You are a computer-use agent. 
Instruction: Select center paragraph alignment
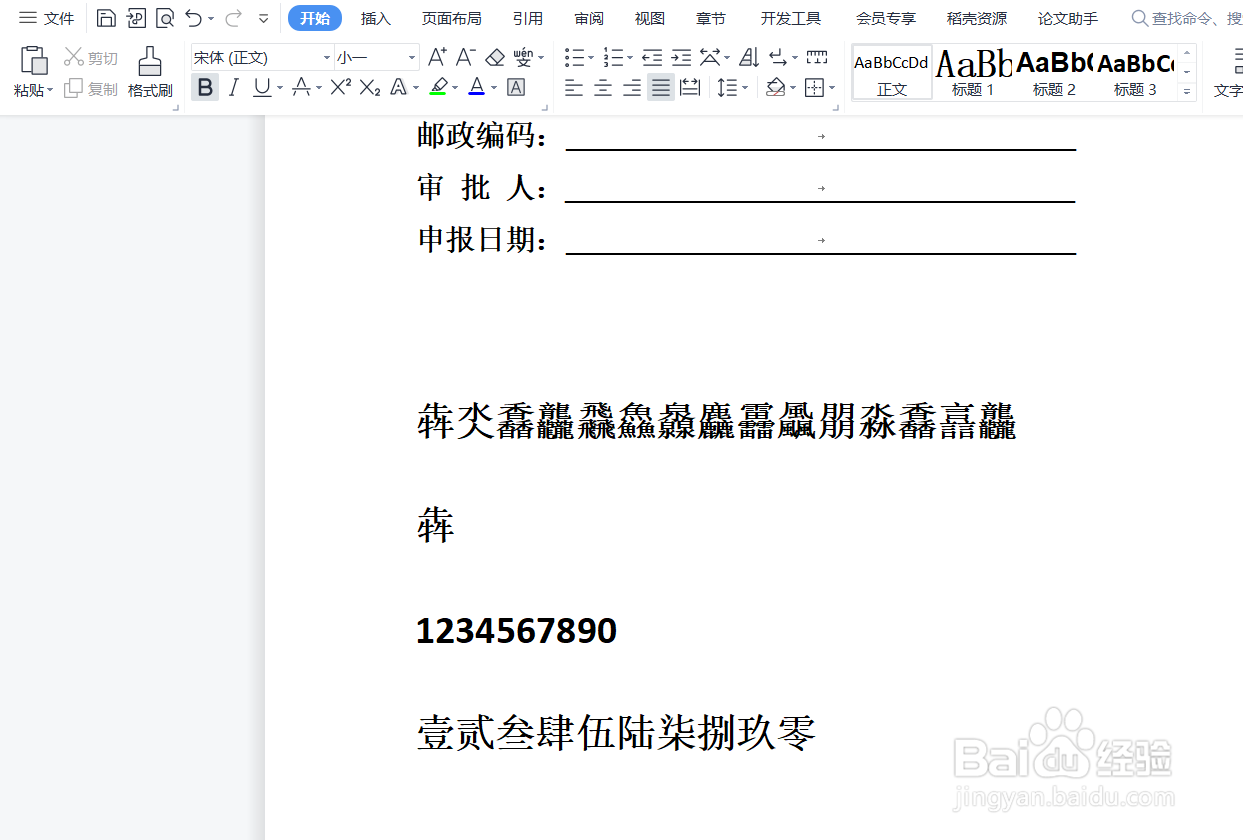(602, 88)
